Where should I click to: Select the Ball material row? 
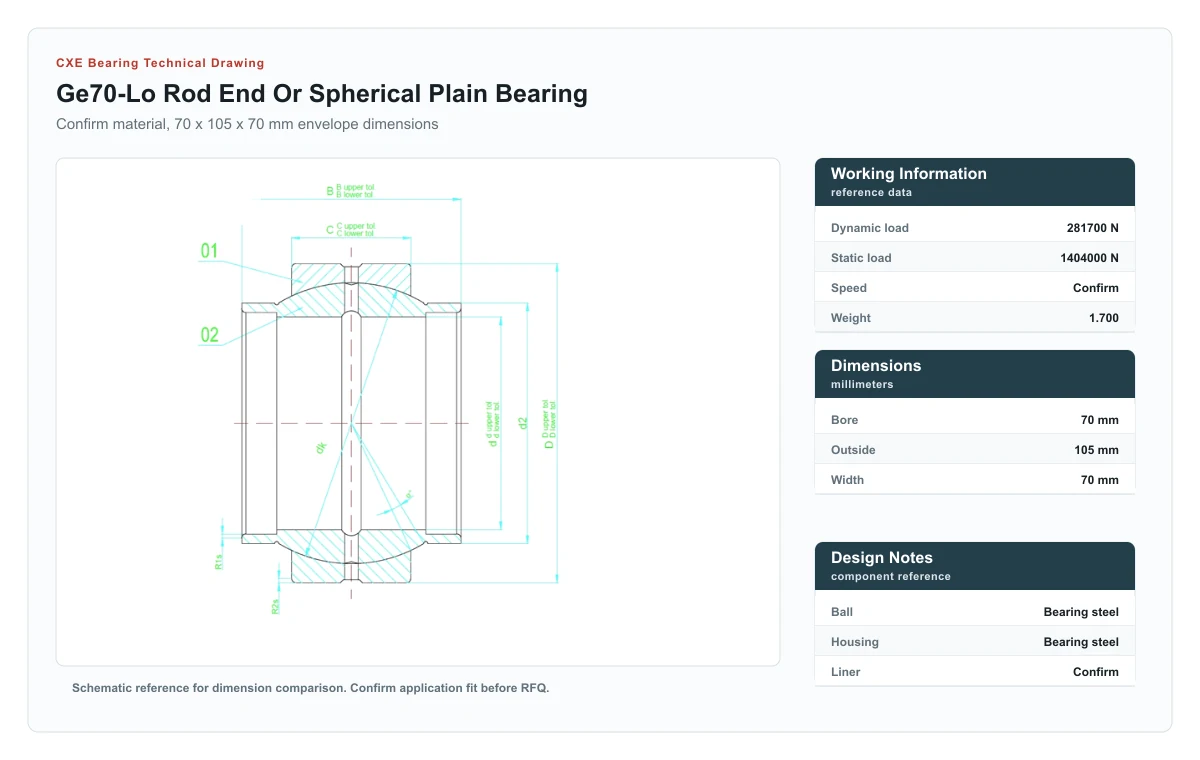[975, 612]
